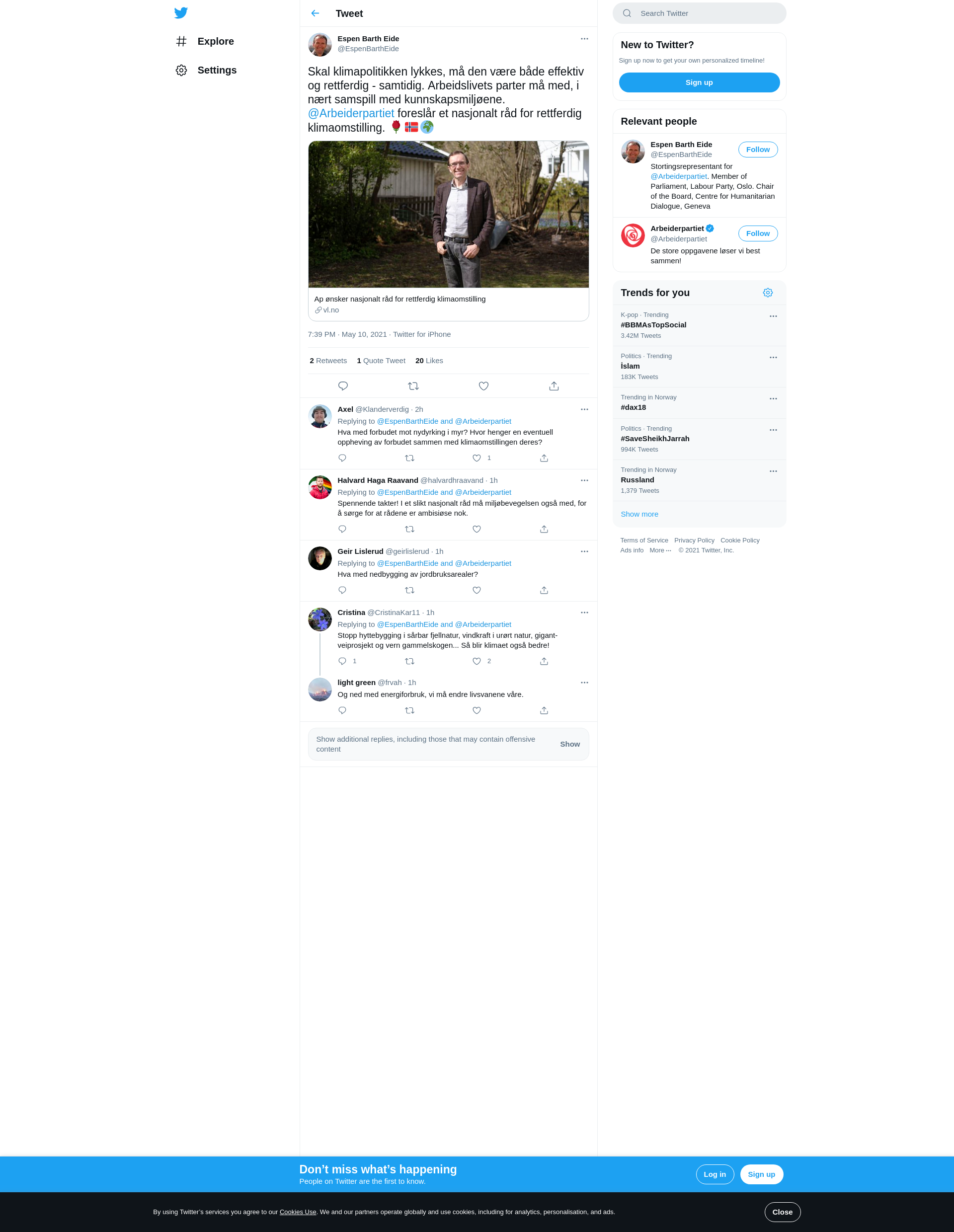This screenshot has width=954, height=1232.
Task: Like Axel's reply
Action: point(477,458)
